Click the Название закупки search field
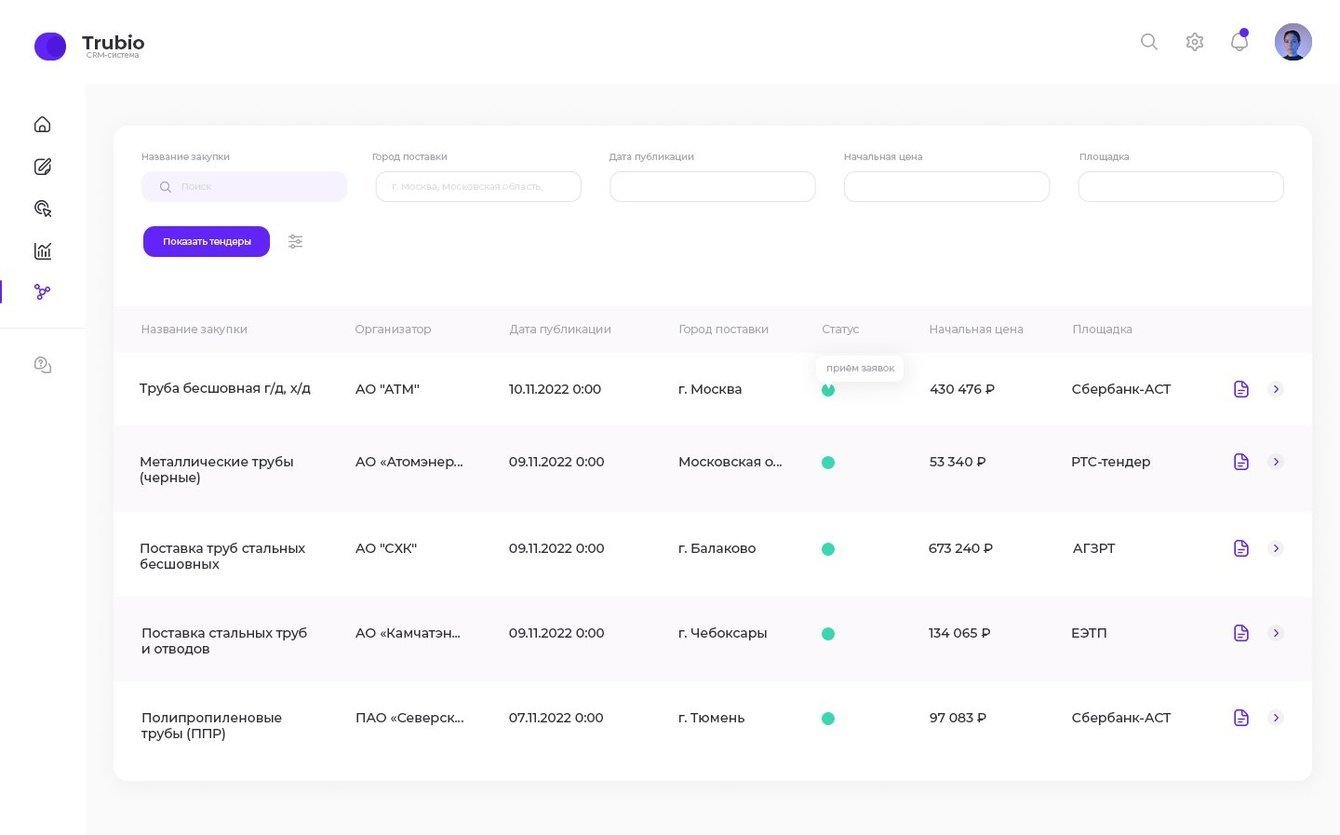The width and height of the screenshot is (1340, 835). pyautogui.click(x=244, y=186)
